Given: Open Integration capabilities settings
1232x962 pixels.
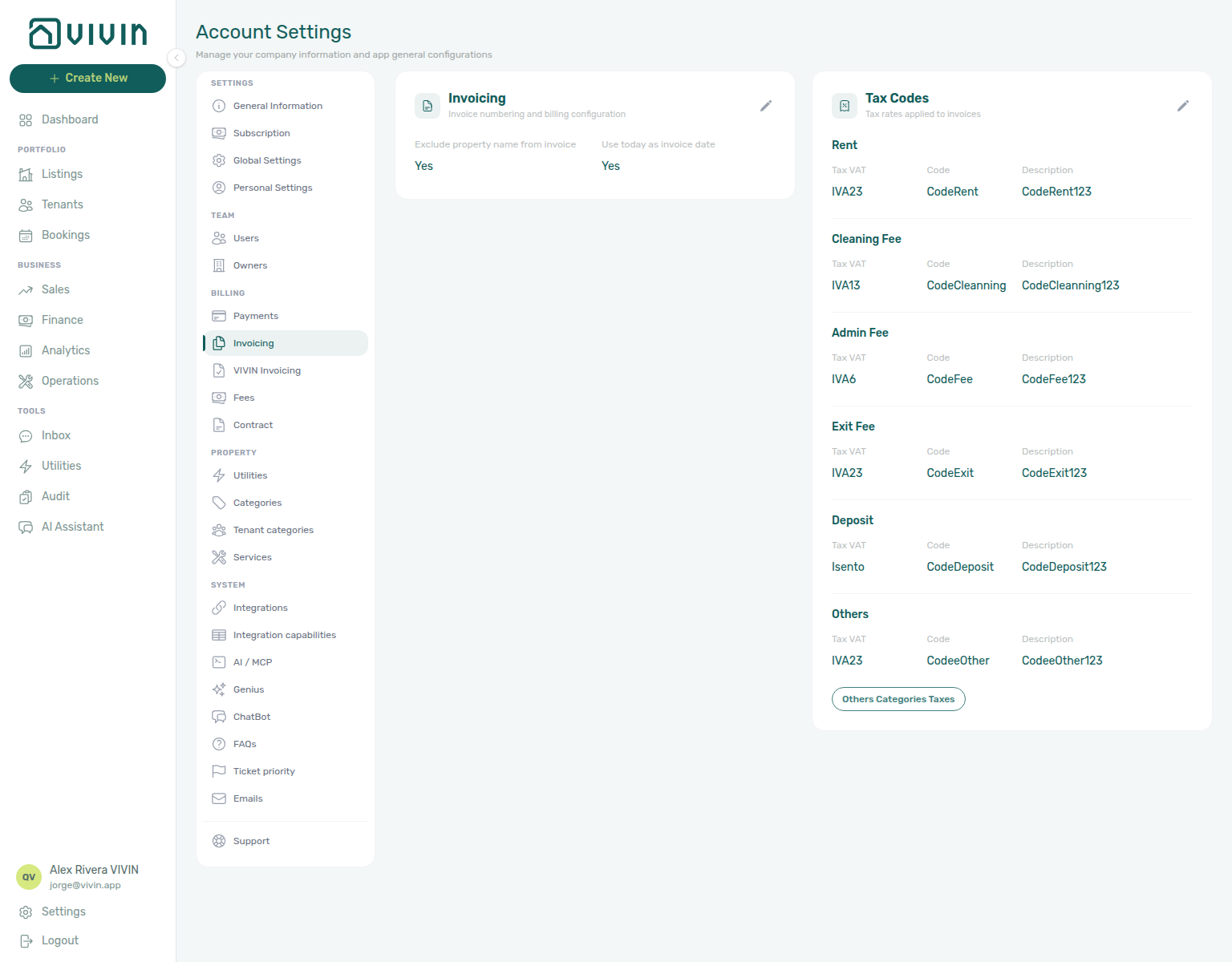Looking at the screenshot, I should point(286,635).
